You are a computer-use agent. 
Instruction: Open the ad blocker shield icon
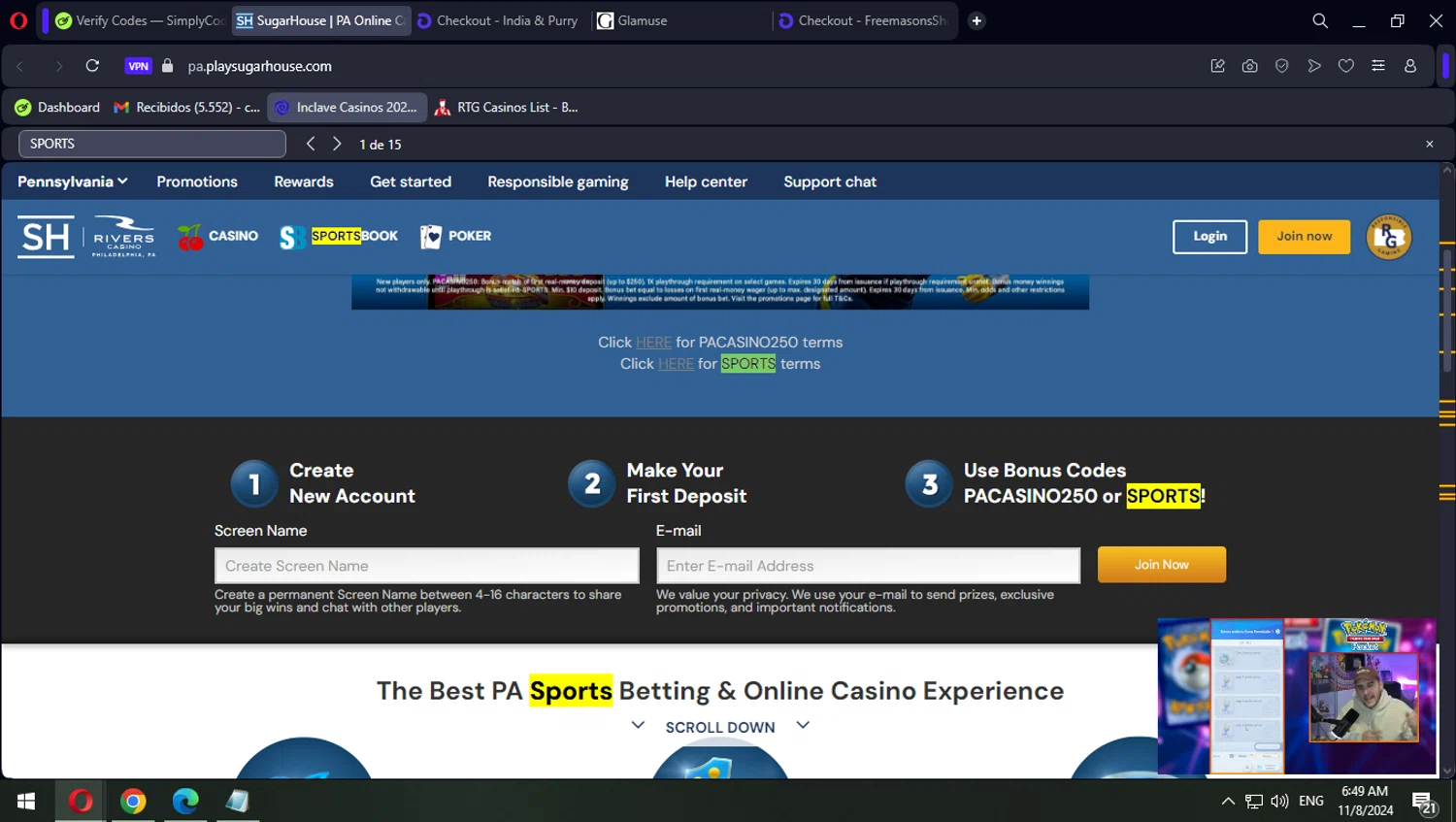point(1281,66)
